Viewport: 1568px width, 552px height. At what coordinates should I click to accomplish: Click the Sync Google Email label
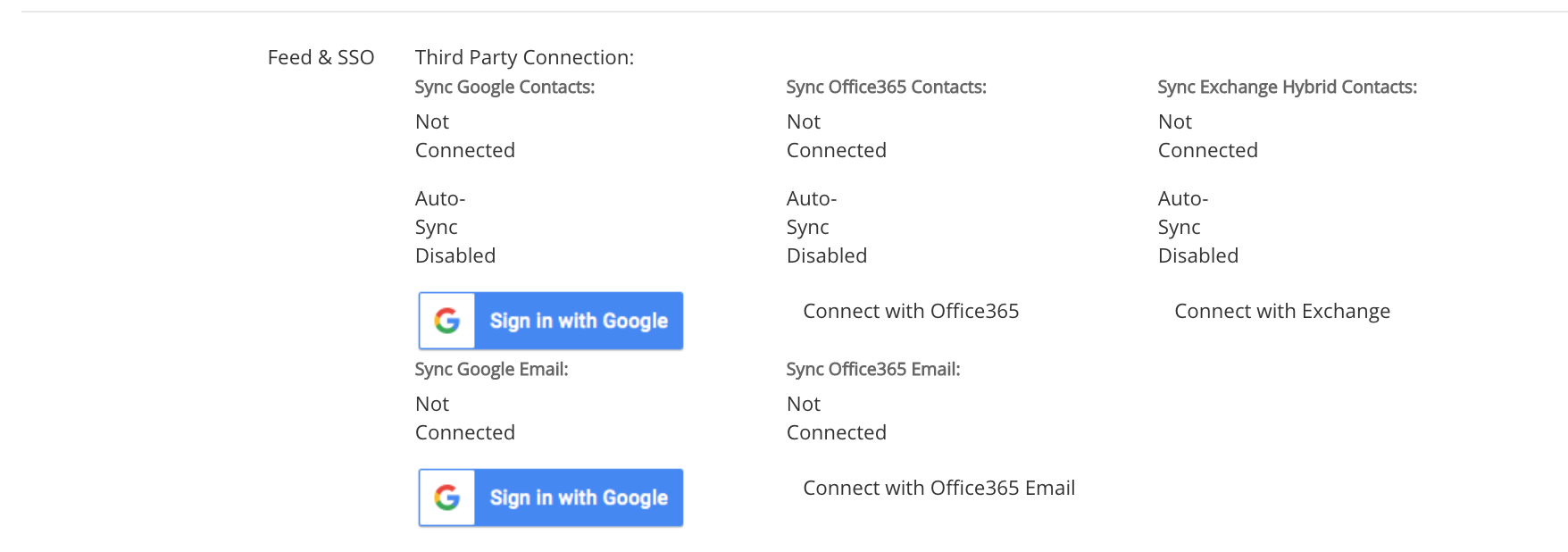tap(492, 369)
